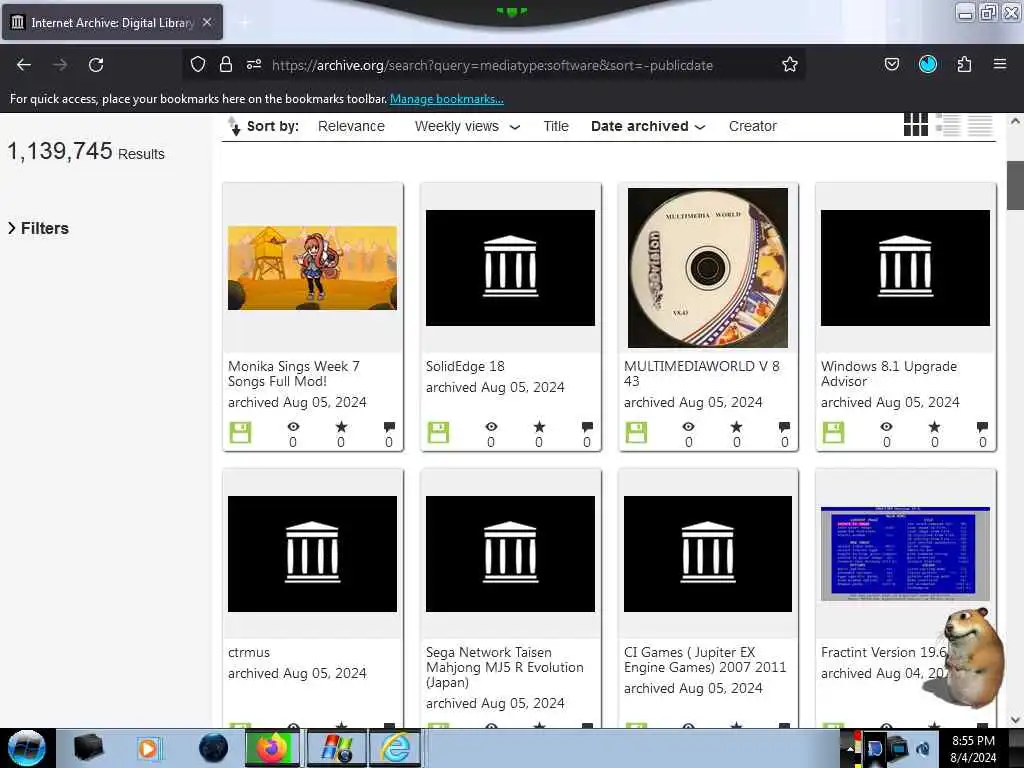This screenshot has width=1024, height=768.
Task: Close the Internet Archive tab
Action: click(206, 22)
